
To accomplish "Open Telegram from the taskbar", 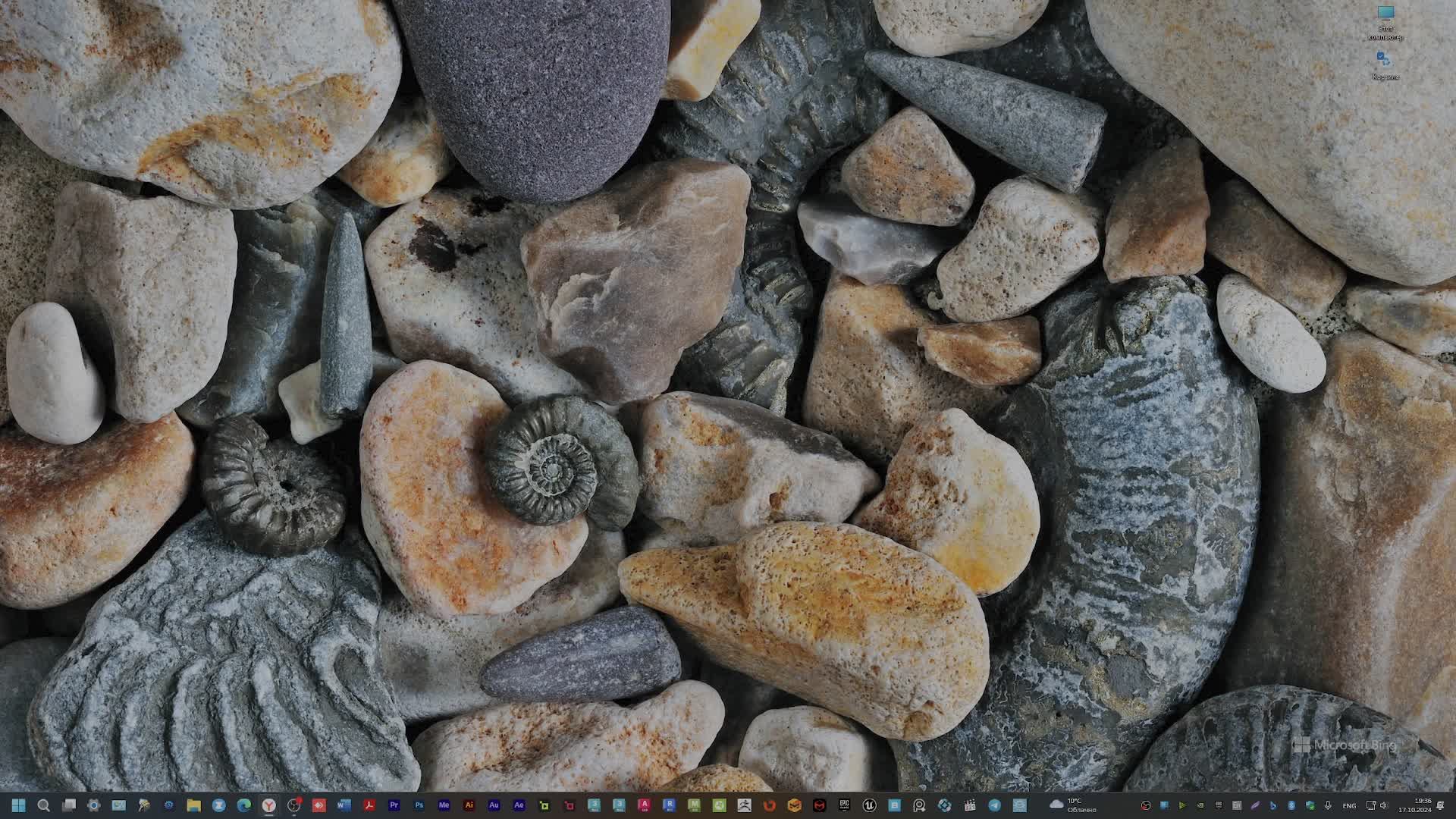I will (994, 805).
